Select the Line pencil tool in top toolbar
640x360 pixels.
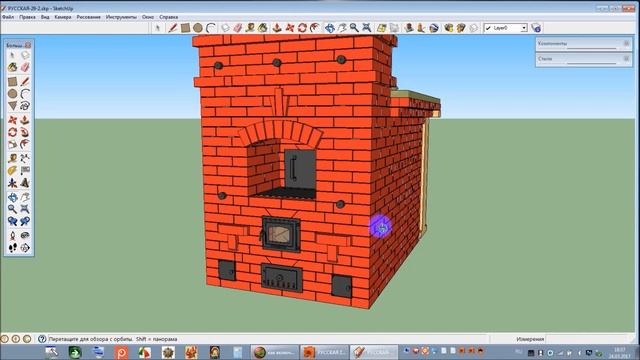[x=173, y=28]
